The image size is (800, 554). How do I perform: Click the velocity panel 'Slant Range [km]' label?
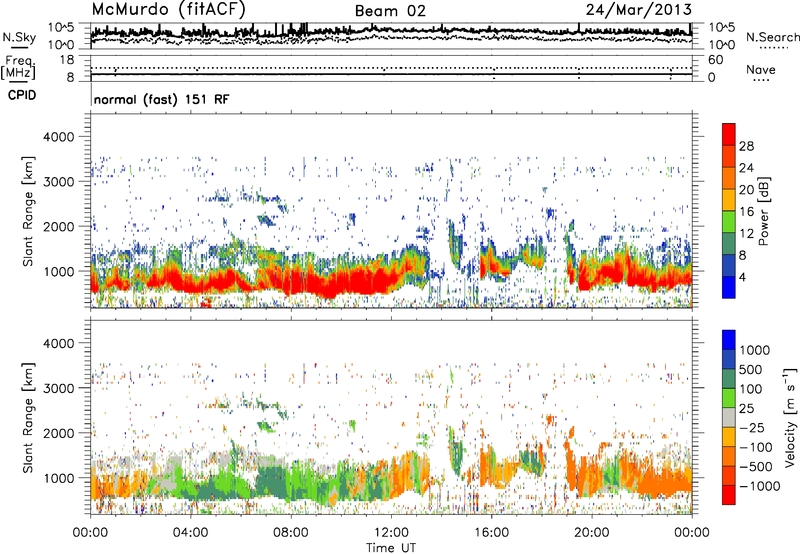[x=28, y=418]
